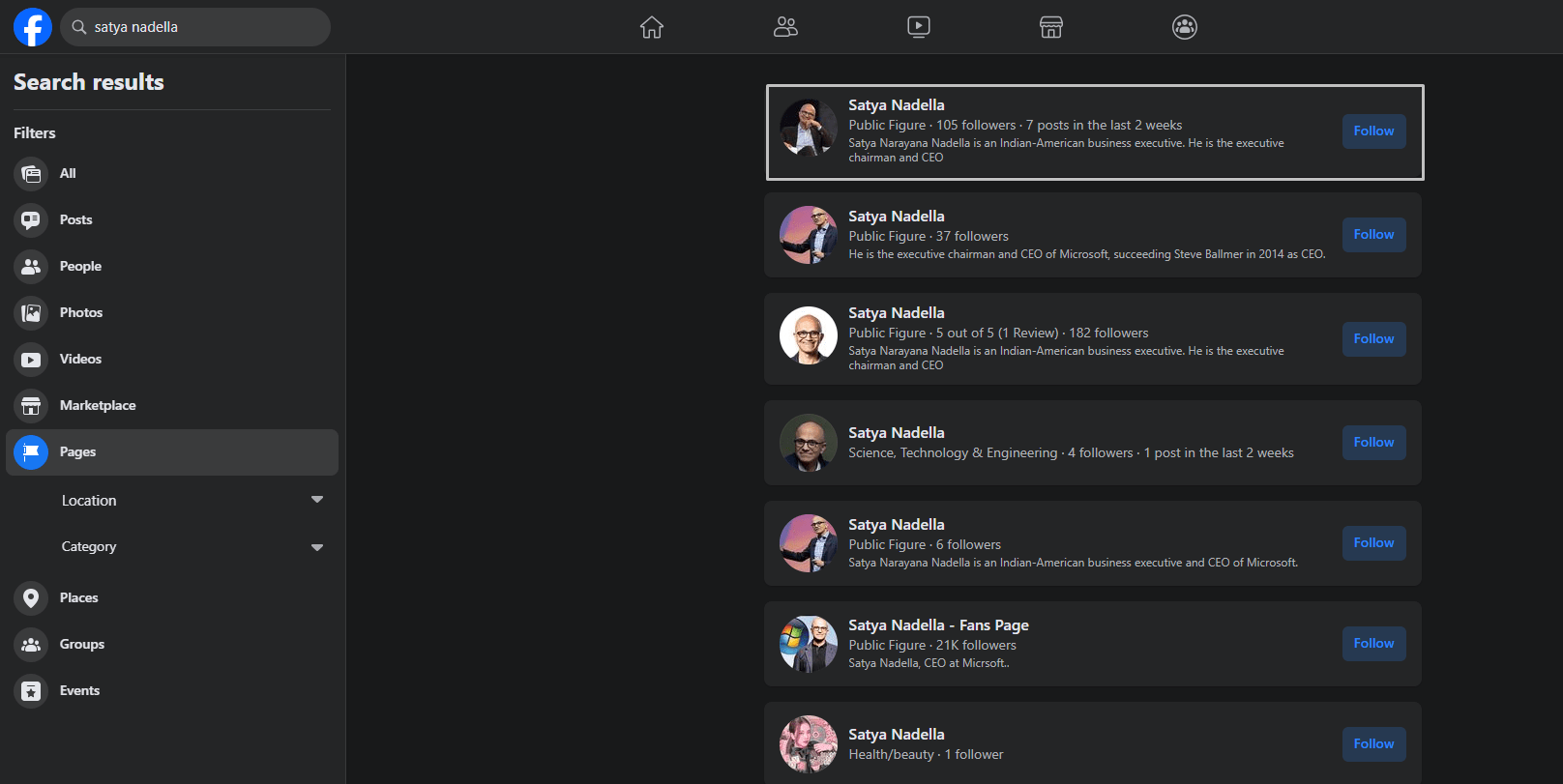Screen dimensions: 1563x784
Task: Follow the Satya Nadella - Fans Page
Action: click(1373, 644)
